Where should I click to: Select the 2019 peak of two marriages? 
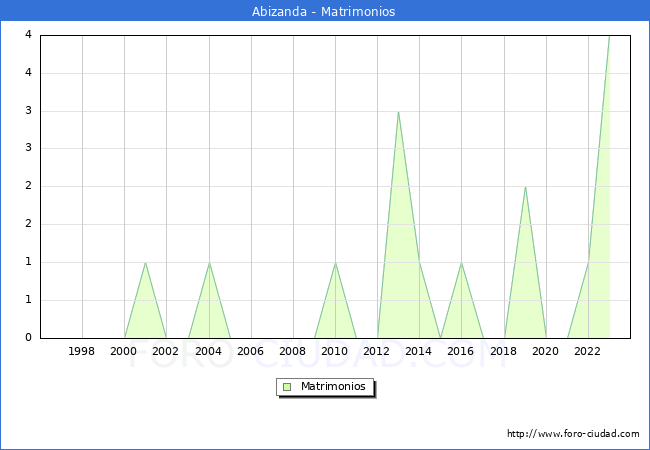(525, 187)
